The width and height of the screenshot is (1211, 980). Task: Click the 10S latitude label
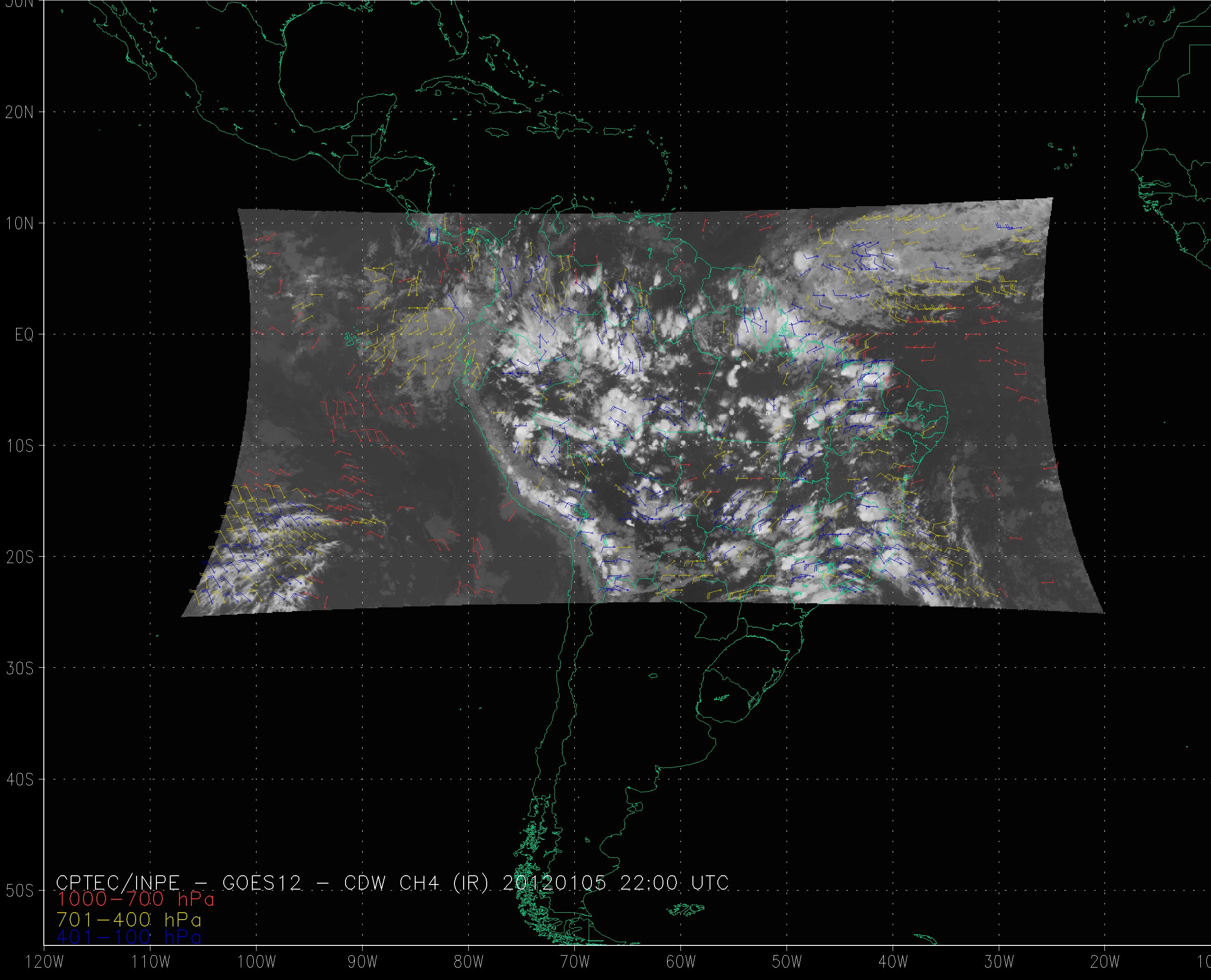19,446
